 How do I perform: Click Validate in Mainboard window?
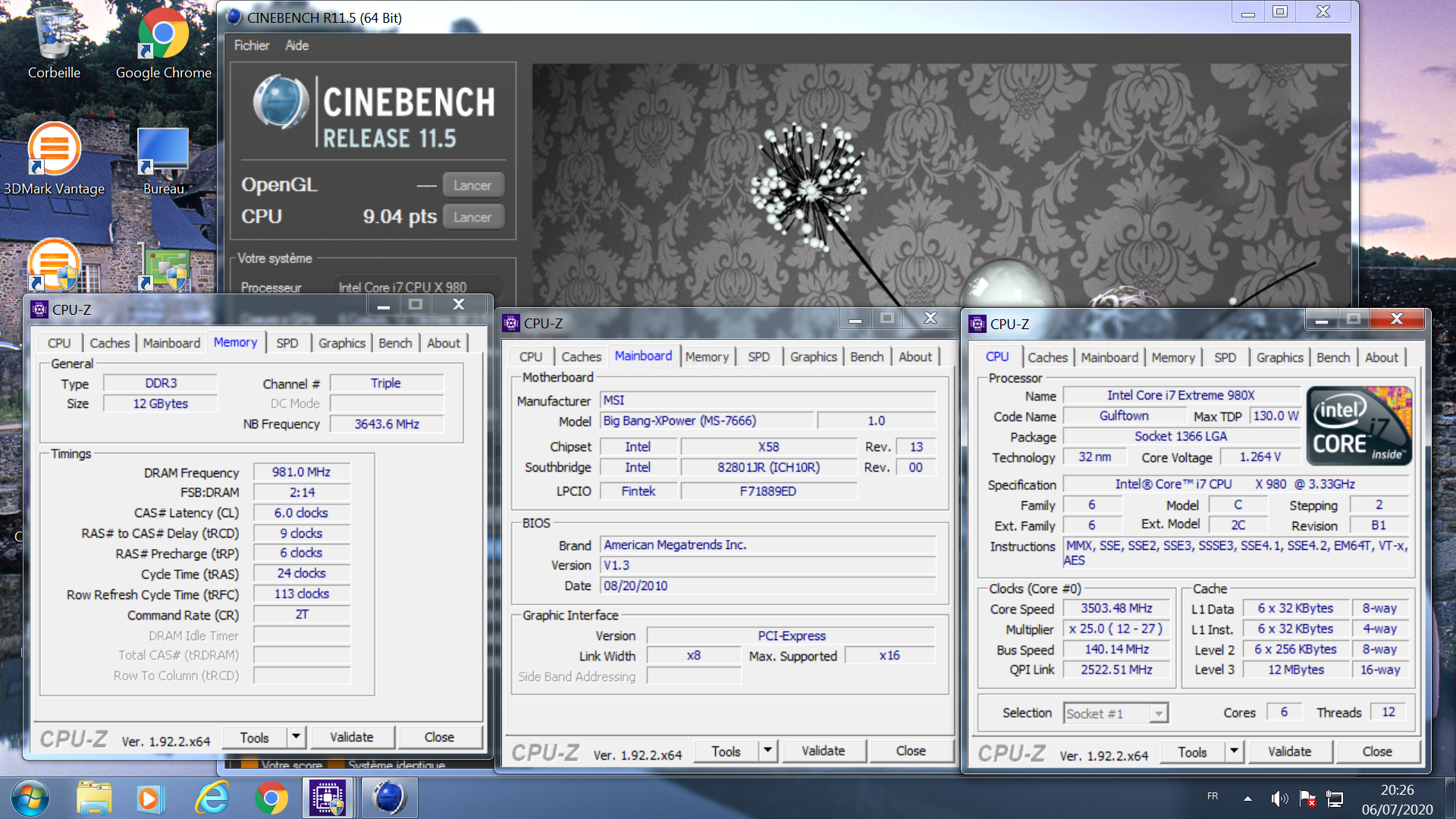(x=823, y=751)
